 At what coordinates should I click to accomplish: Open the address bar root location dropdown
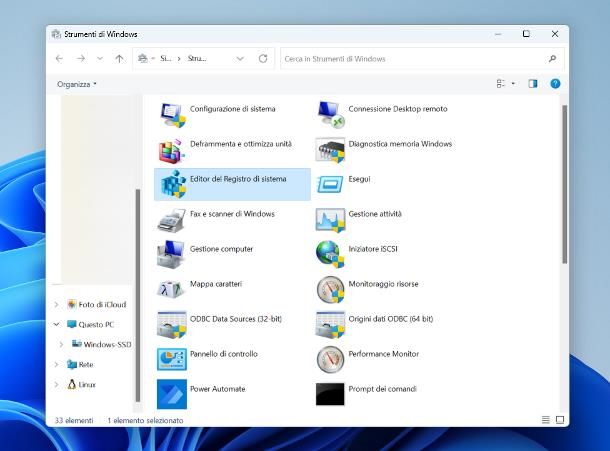coord(153,58)
